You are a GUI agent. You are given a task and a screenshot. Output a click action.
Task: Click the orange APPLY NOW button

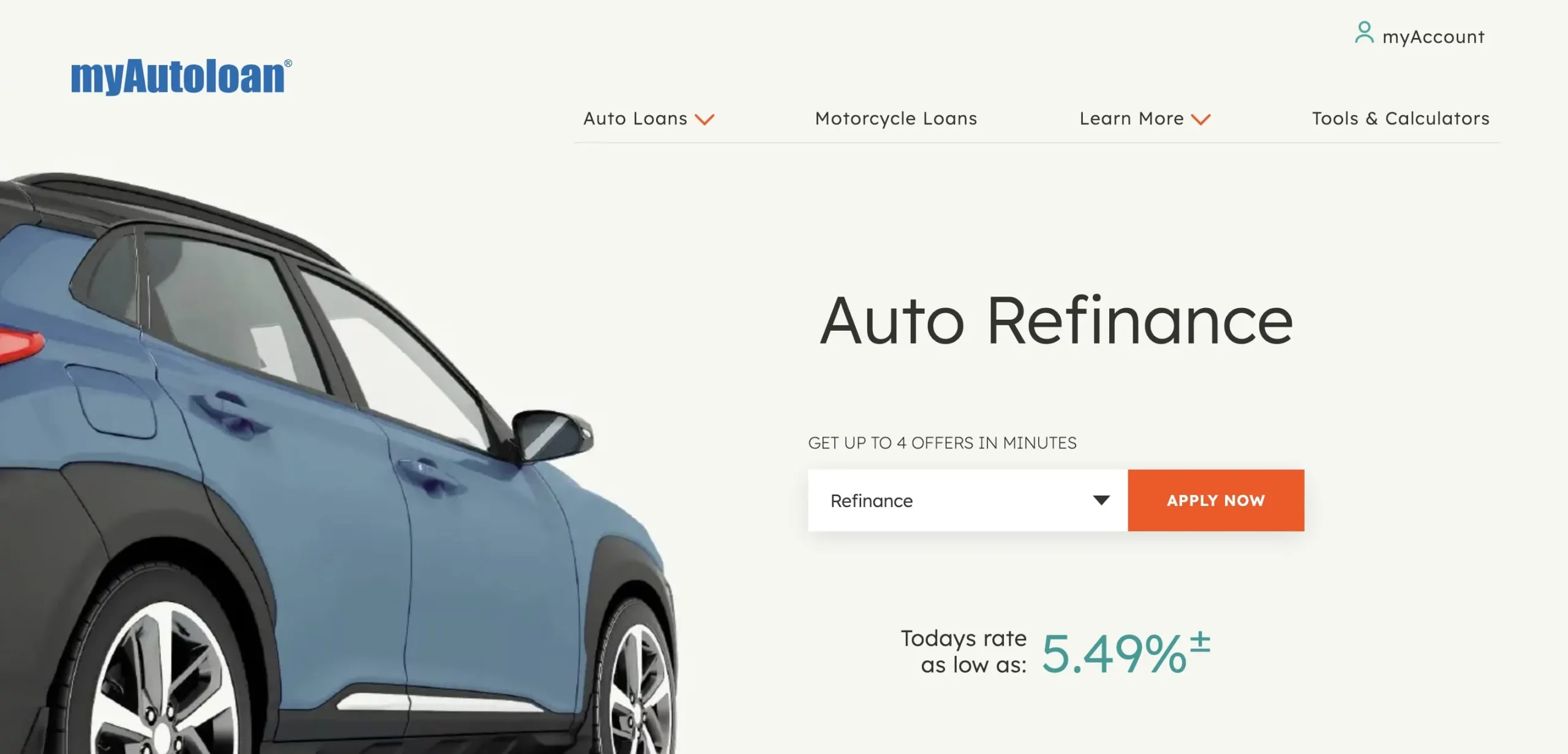pyautogui.click(x=1216, y=500)
